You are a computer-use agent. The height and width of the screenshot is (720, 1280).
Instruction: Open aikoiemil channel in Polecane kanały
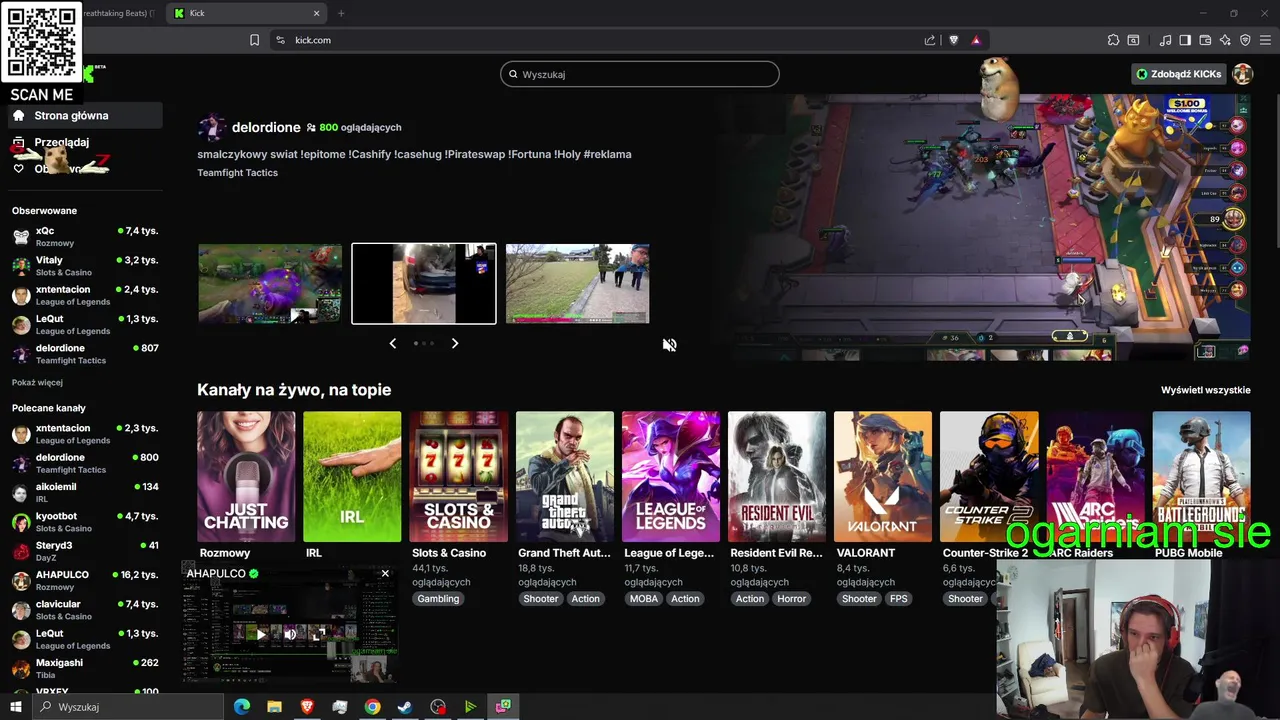click(85, 492)
